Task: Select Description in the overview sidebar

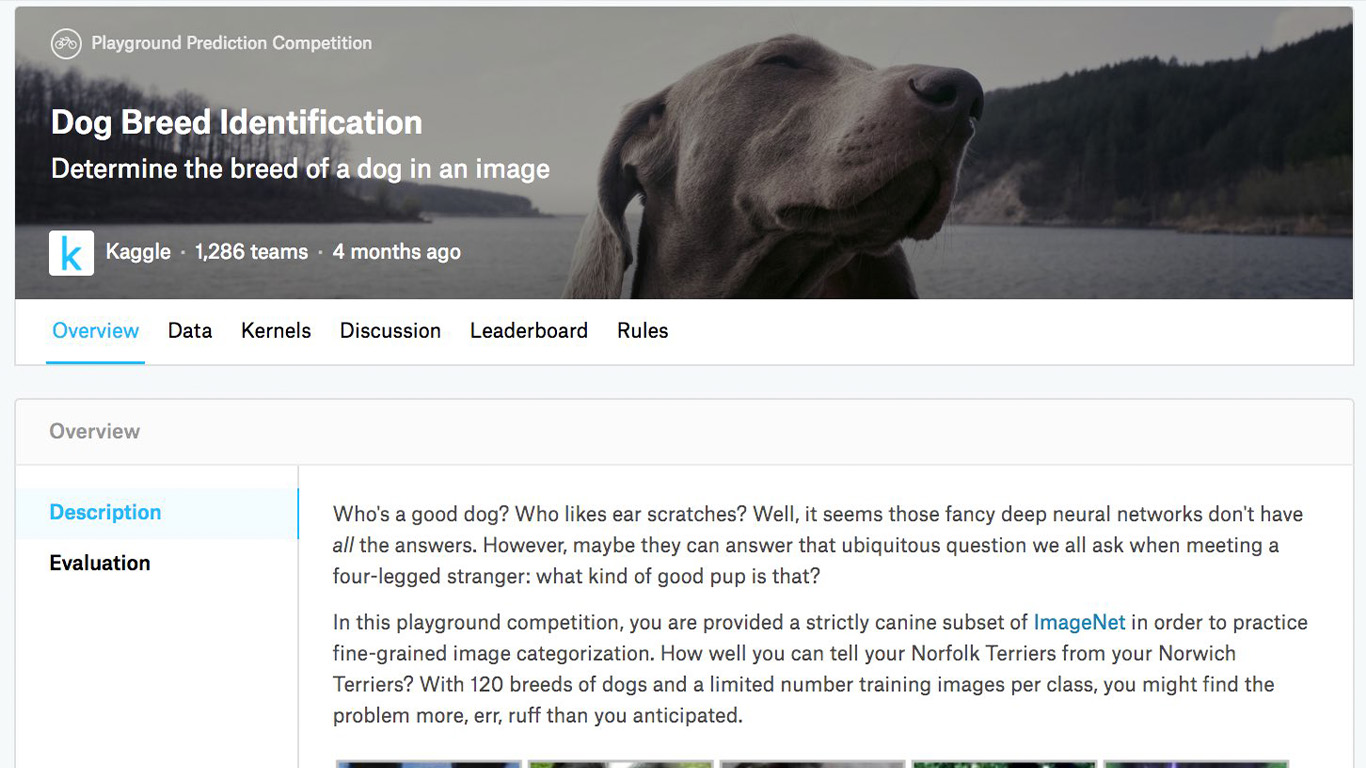Action: (x=105, y=512)
